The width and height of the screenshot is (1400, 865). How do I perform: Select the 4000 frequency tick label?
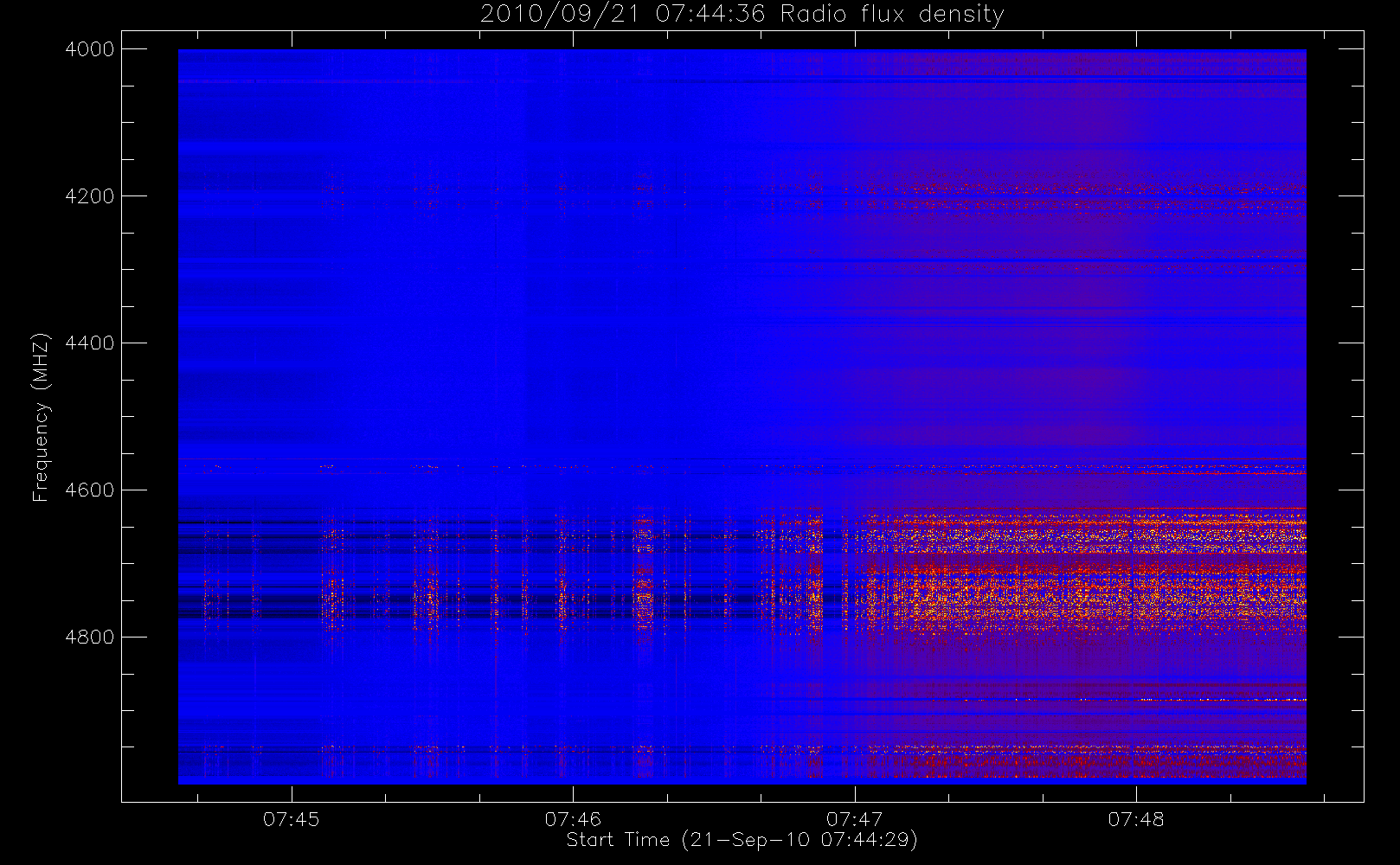click(89, 49)
